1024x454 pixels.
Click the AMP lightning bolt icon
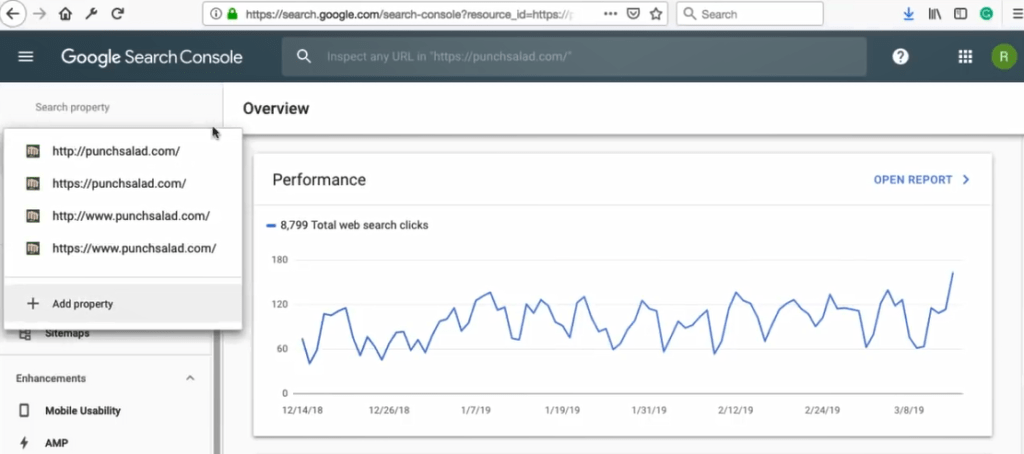(x=24, y=443)
